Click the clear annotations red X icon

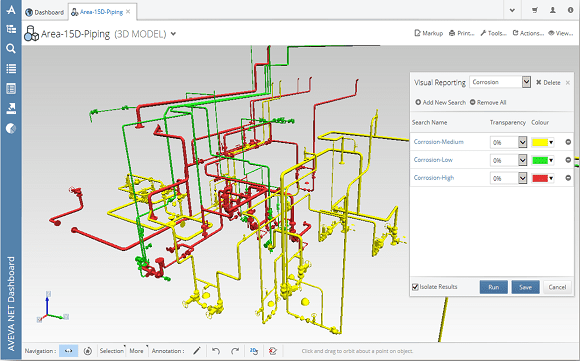pos(273,351)
